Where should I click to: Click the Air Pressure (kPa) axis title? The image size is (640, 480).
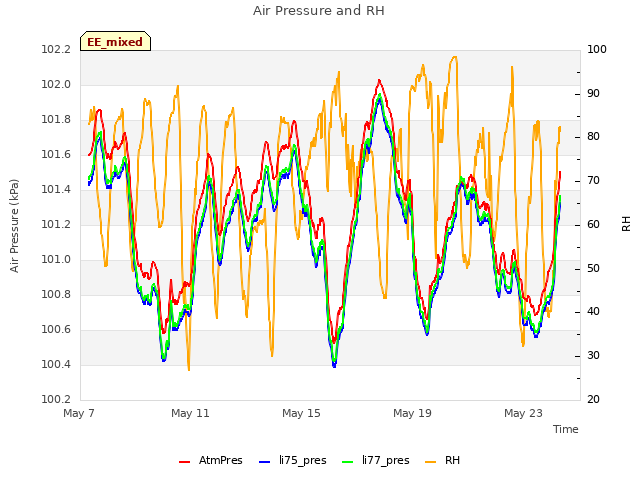(14, 226)
